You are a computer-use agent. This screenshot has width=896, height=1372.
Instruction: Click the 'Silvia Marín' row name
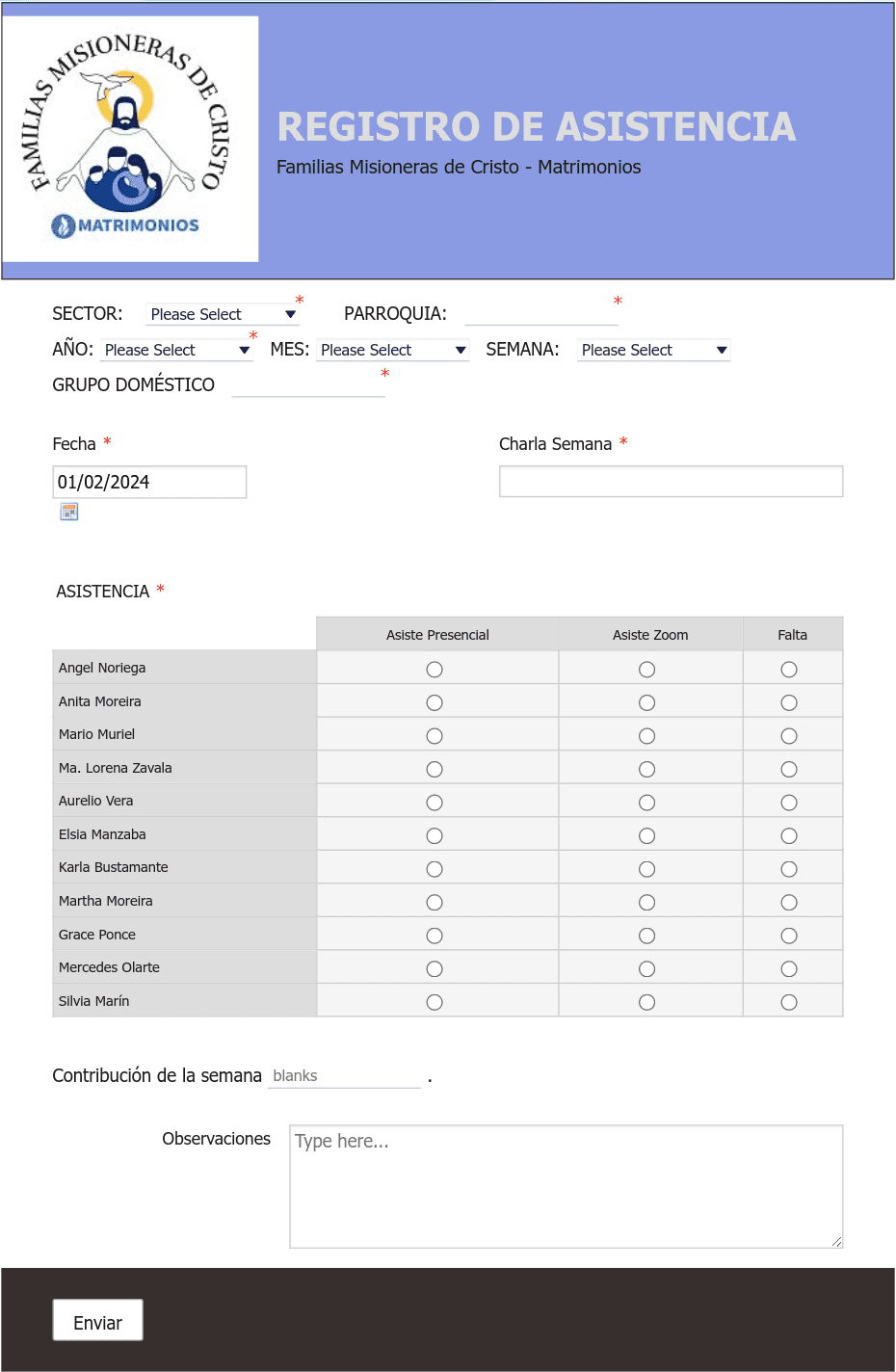pos(93,1001)
